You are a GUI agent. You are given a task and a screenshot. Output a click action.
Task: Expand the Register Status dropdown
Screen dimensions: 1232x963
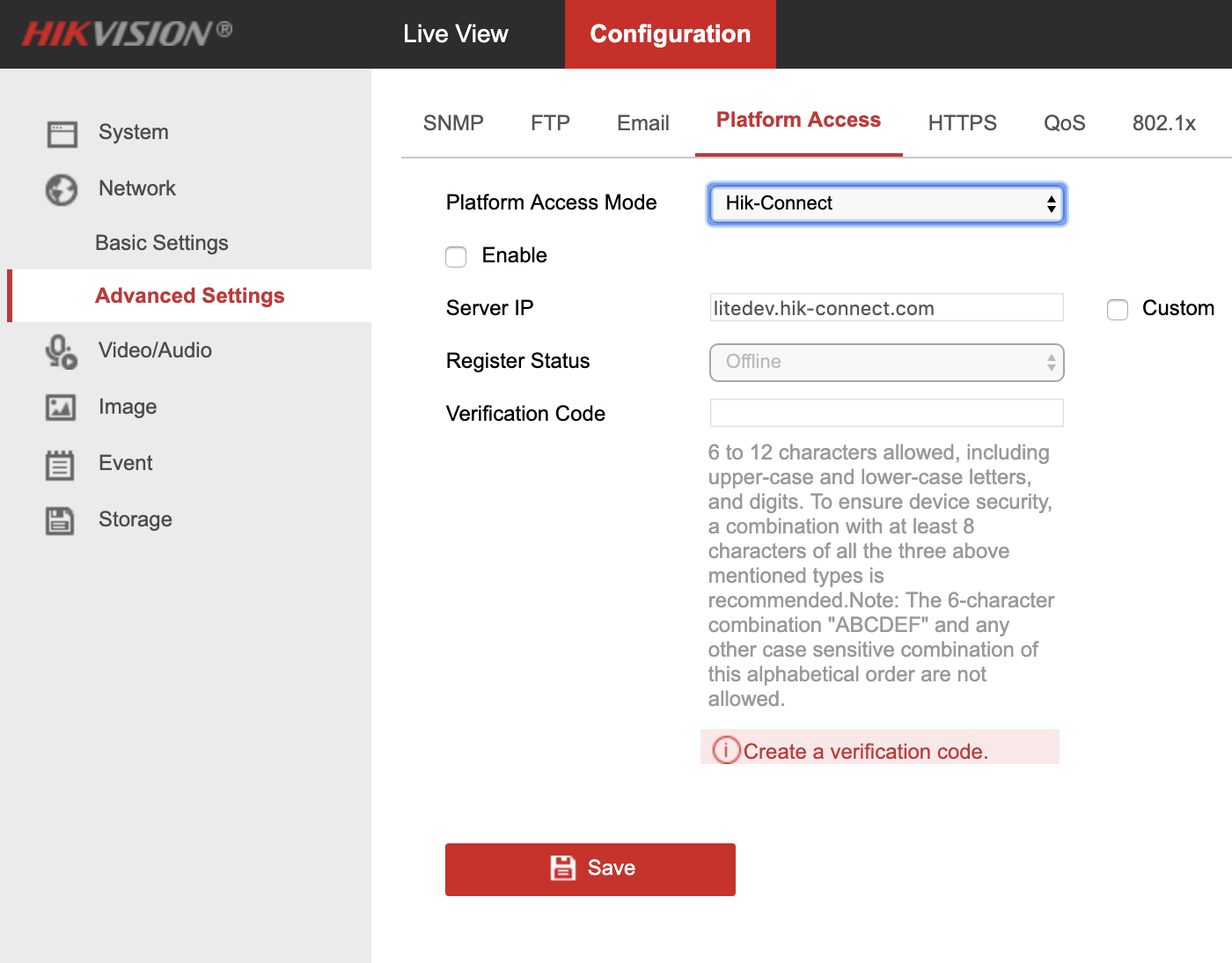[886, 362]
